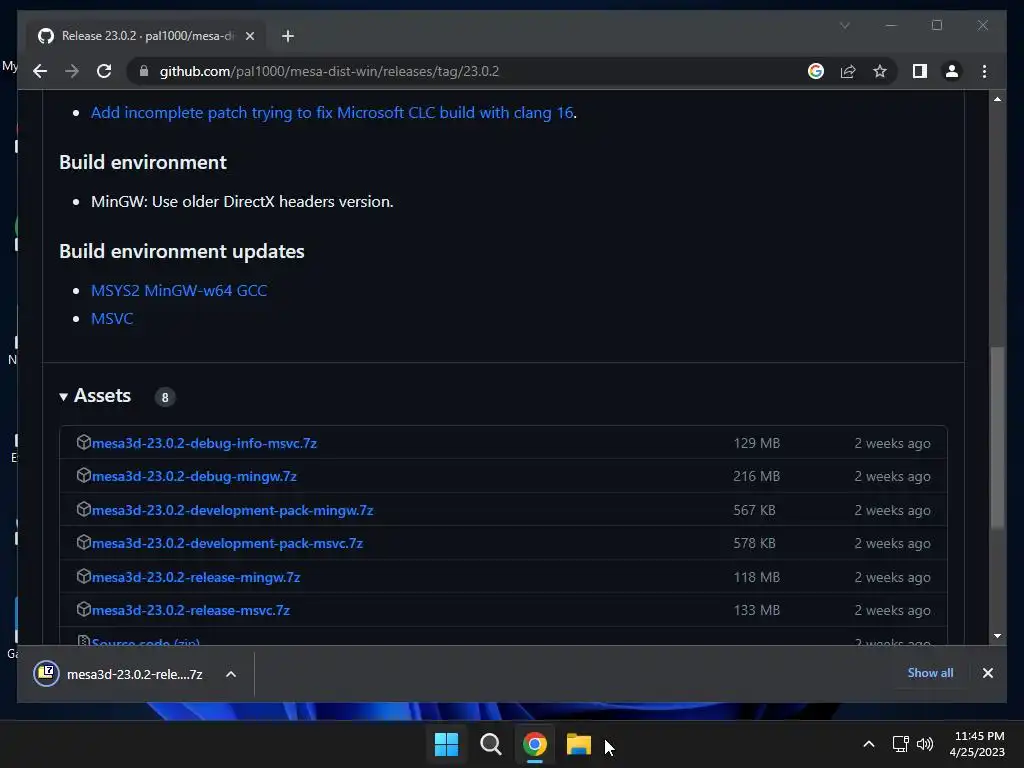The image size is (1024, 768).
Task: Select the Release 23.0.2 GitHub tab
Action: coord(146,36)
